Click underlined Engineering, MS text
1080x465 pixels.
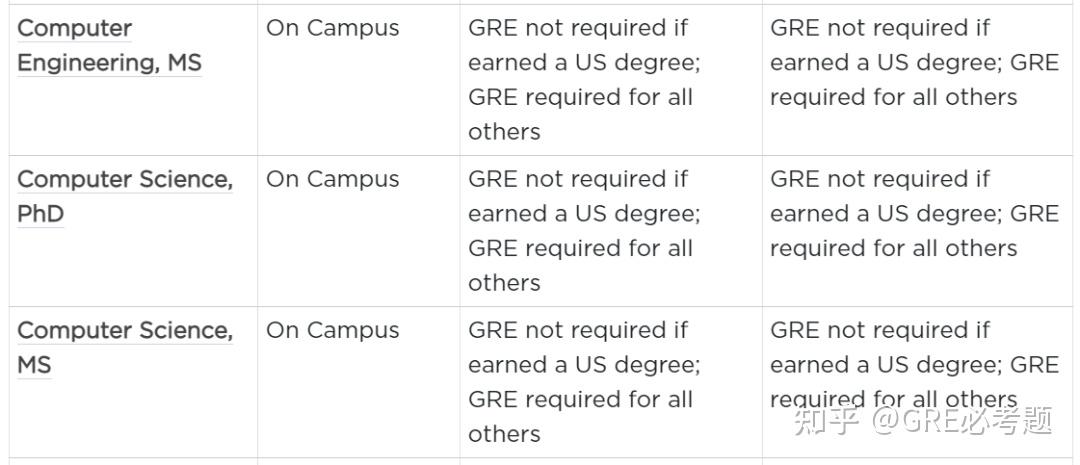click(x=109, y=64)
